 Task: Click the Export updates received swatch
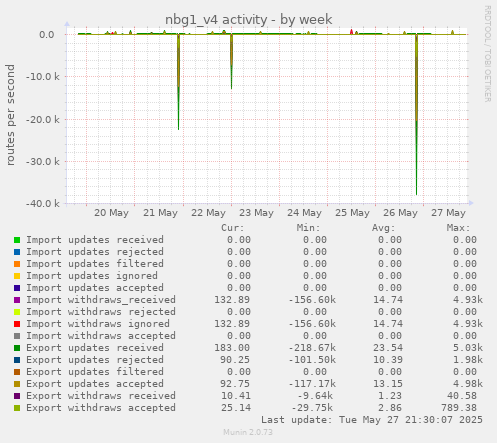(x=17, y=348)
